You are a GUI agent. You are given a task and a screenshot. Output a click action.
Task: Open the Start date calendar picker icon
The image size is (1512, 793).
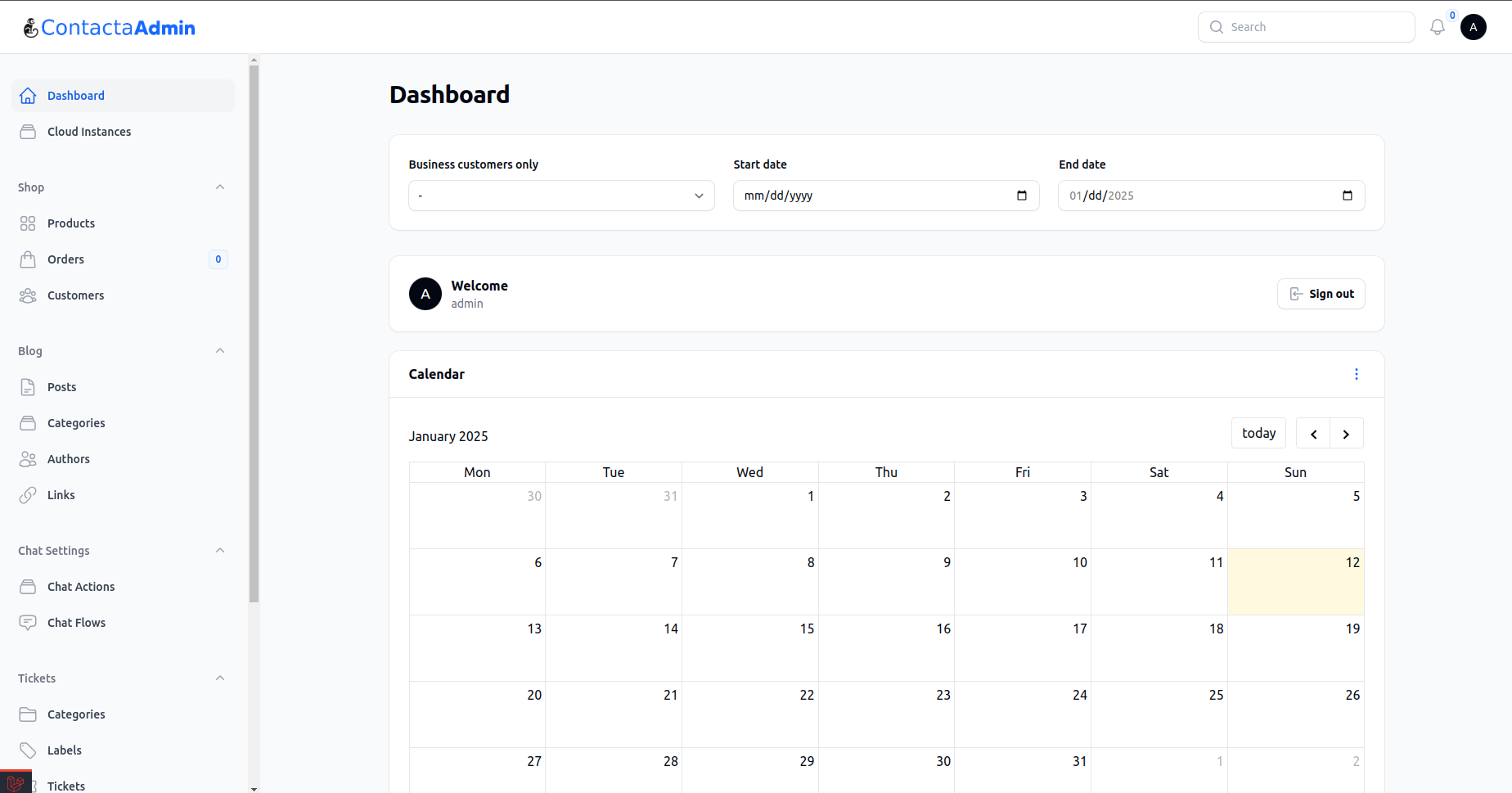point(1021,196)
